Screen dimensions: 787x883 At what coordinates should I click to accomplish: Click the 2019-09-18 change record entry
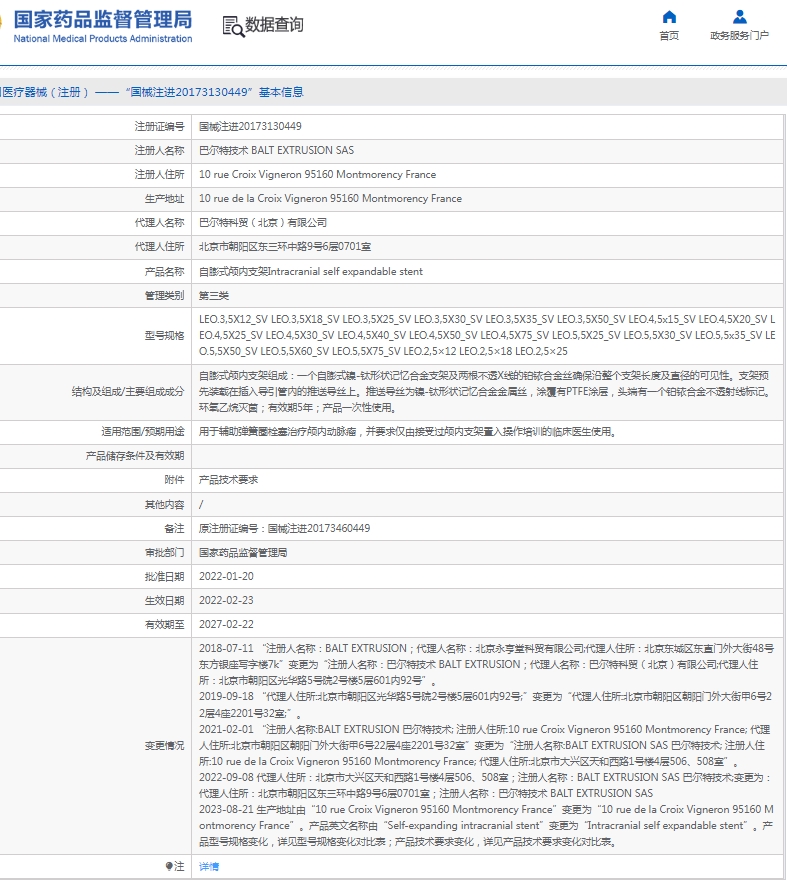pyautogui.click(x=485, y=705)
